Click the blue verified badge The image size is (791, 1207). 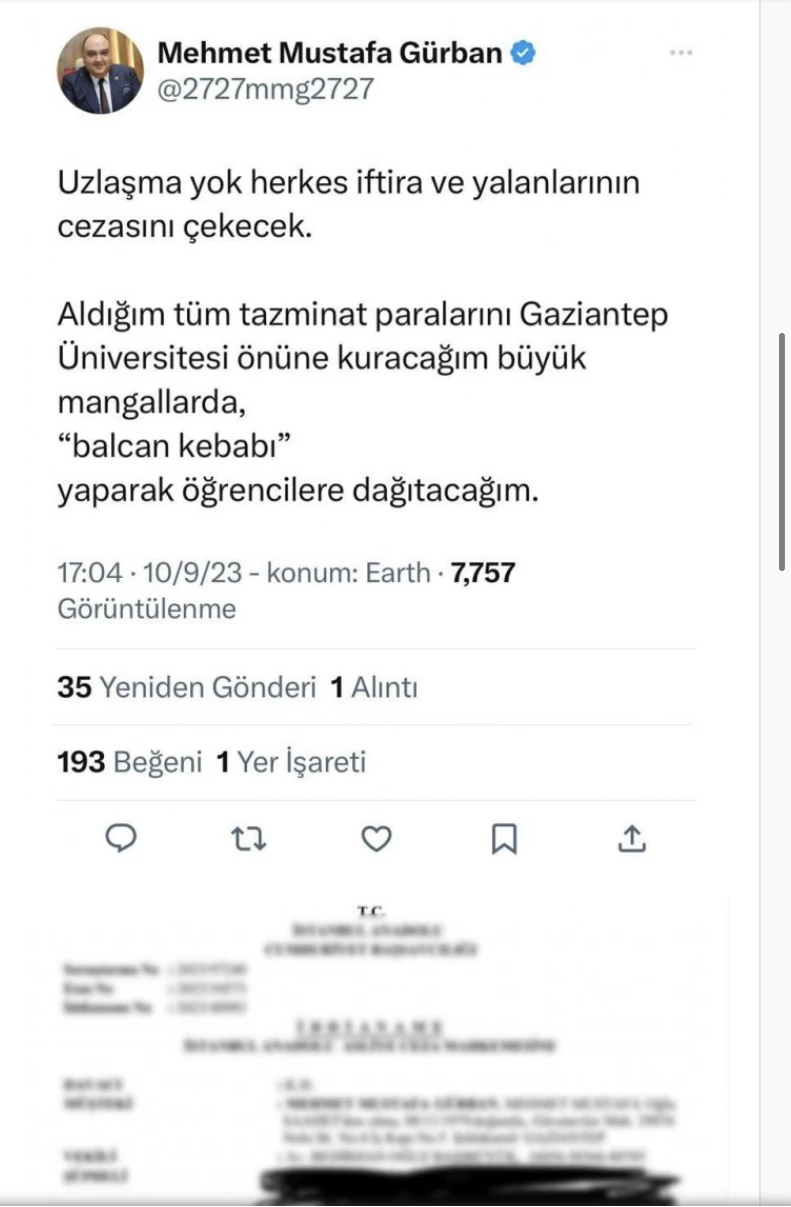(523, 53)
